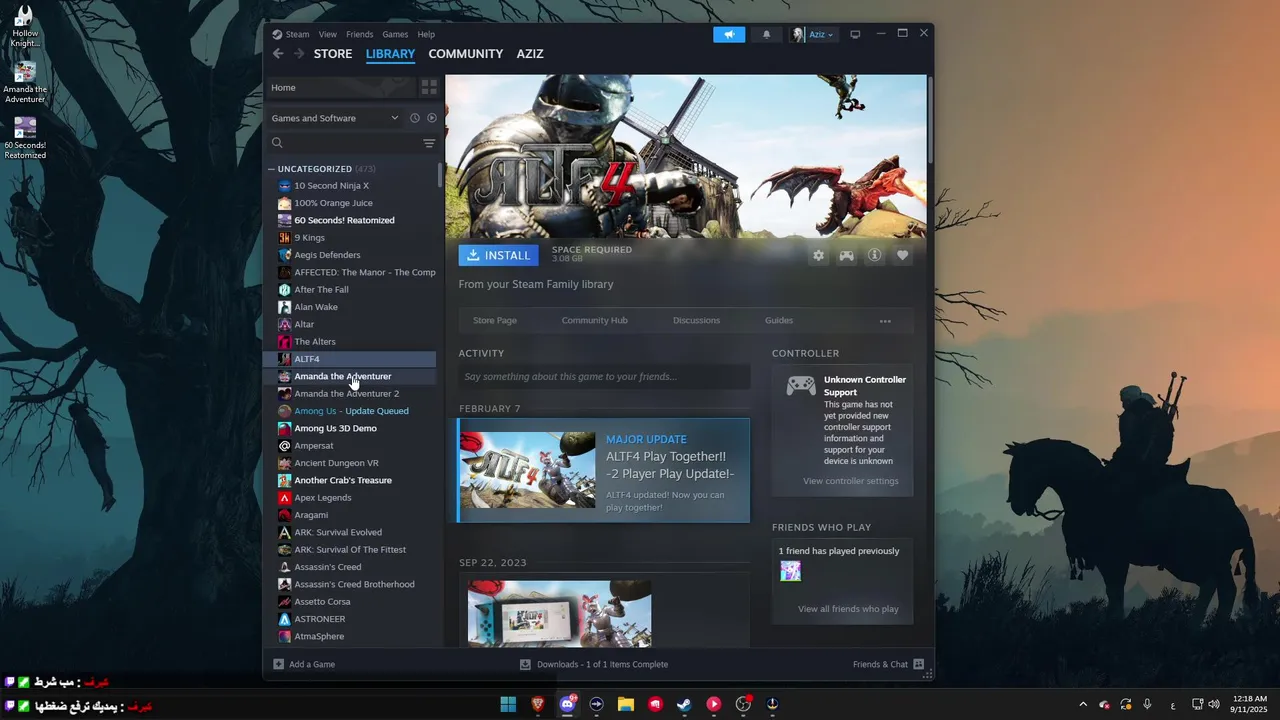
Task: Open the ALTF4 Play Together update thumbnail
Action: 527,470
